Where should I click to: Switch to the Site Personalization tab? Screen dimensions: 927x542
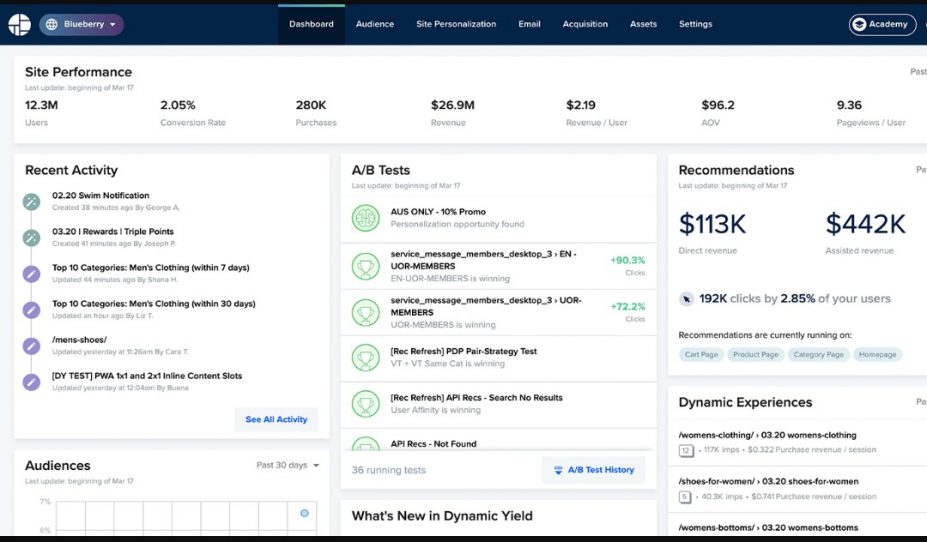tap(456, 24)
